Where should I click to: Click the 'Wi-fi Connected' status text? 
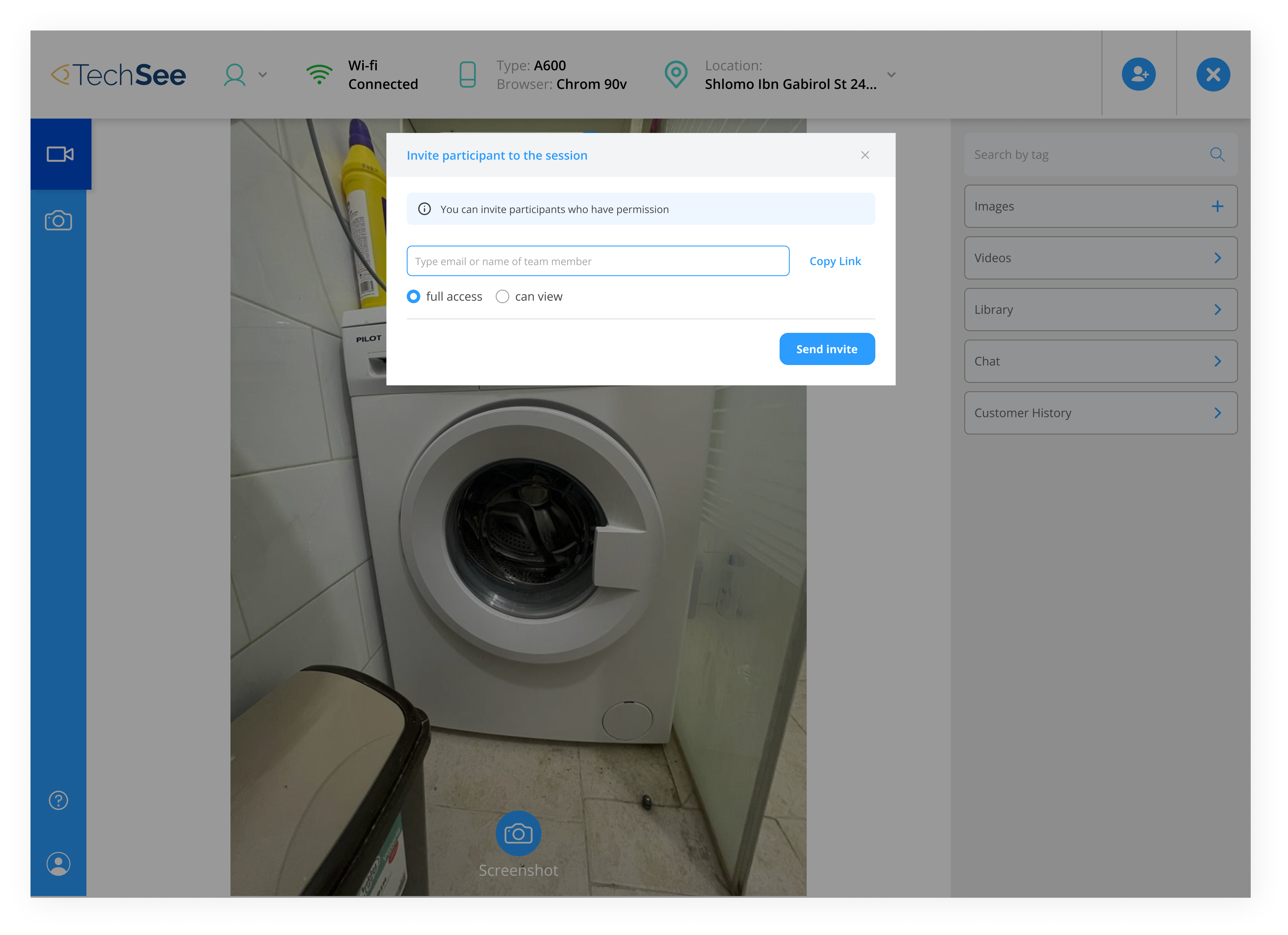383,75
